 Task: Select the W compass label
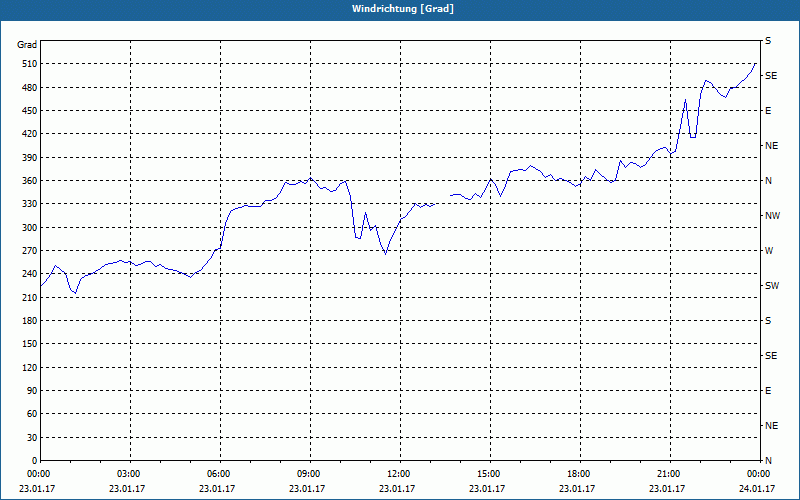tap(769, 251)
